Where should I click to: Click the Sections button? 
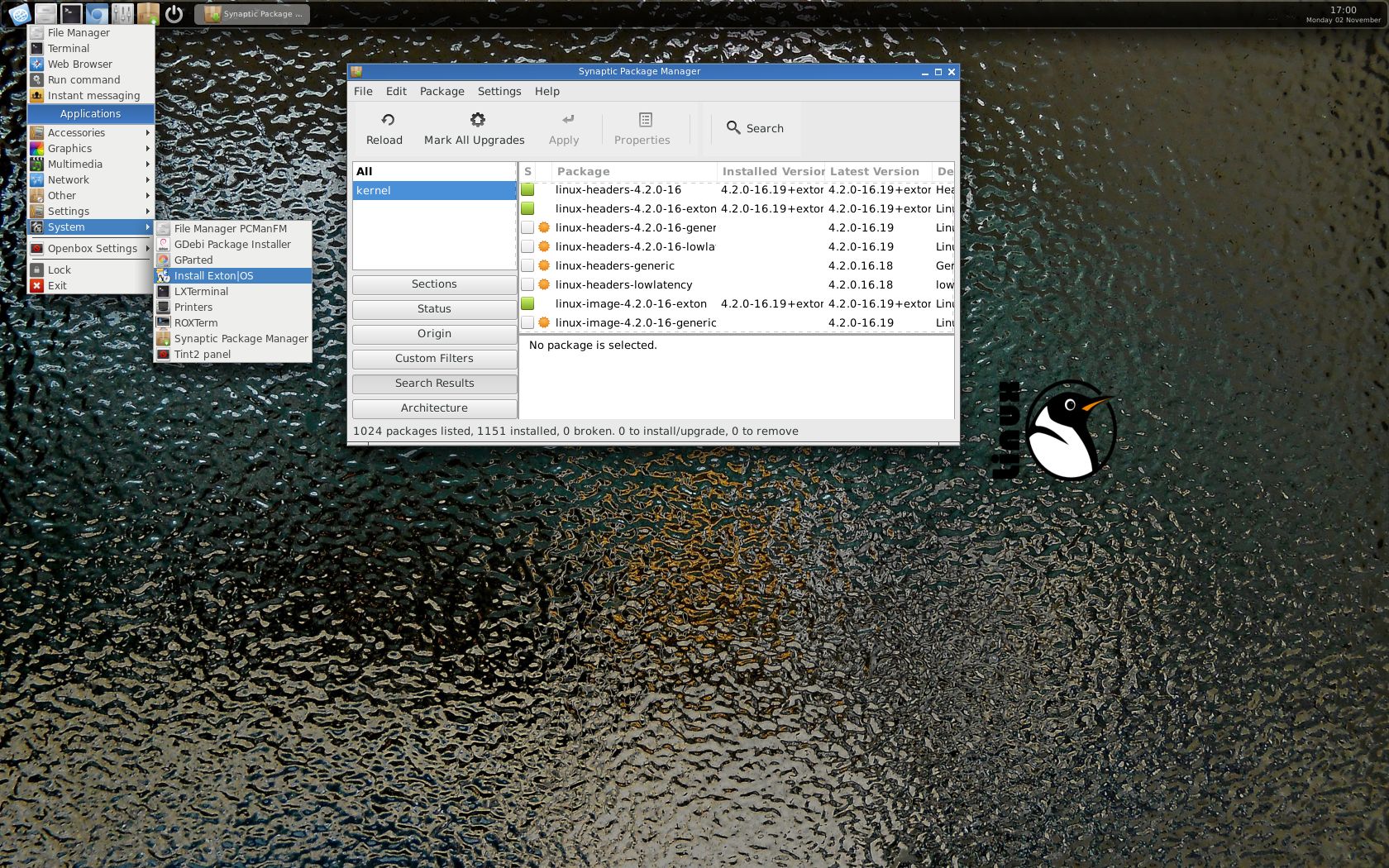[434, 284]
